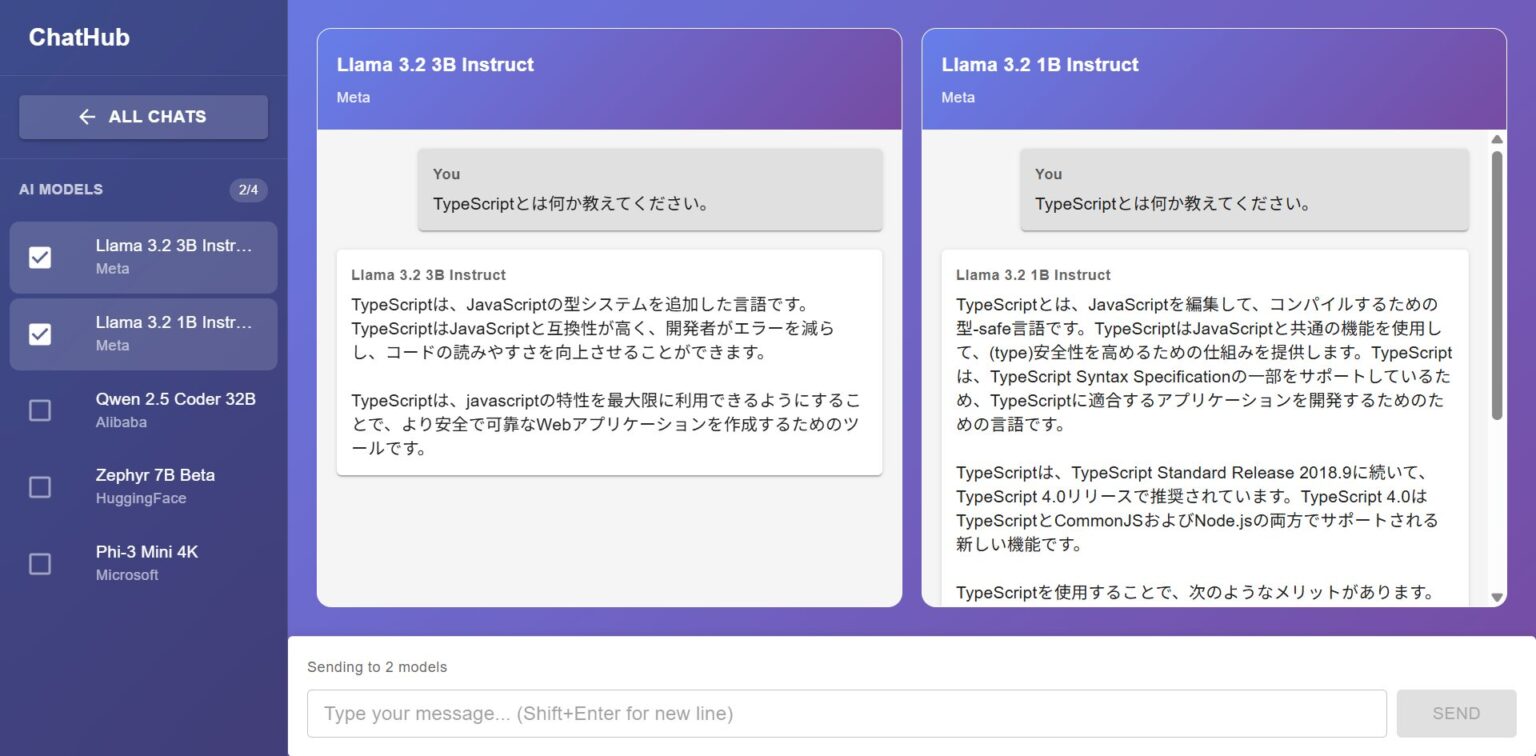Screen dimensions: 1536x756
Task: Click the scrollbar up arrow on the 1B panel
Action: click(x=1497, y=140)
